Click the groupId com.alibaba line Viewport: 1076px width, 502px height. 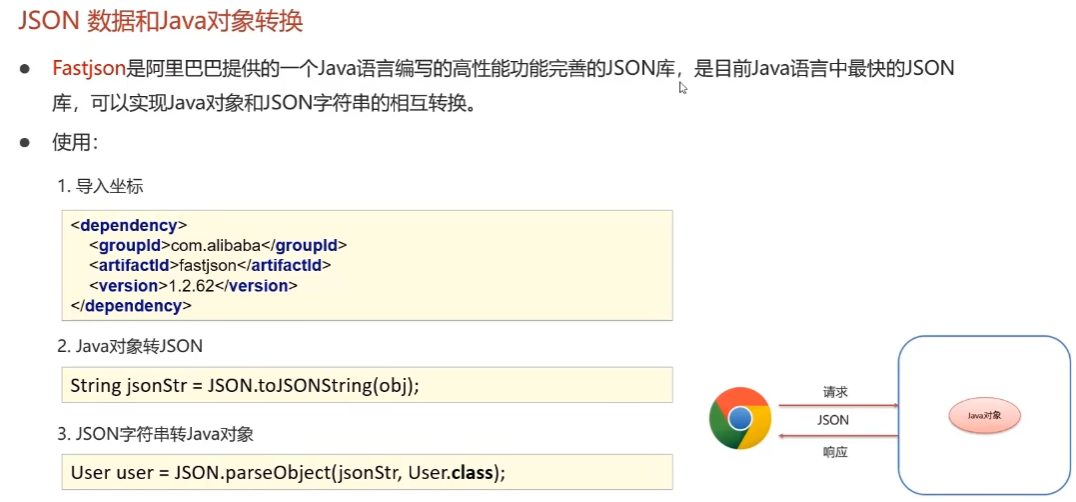(218, 245)
